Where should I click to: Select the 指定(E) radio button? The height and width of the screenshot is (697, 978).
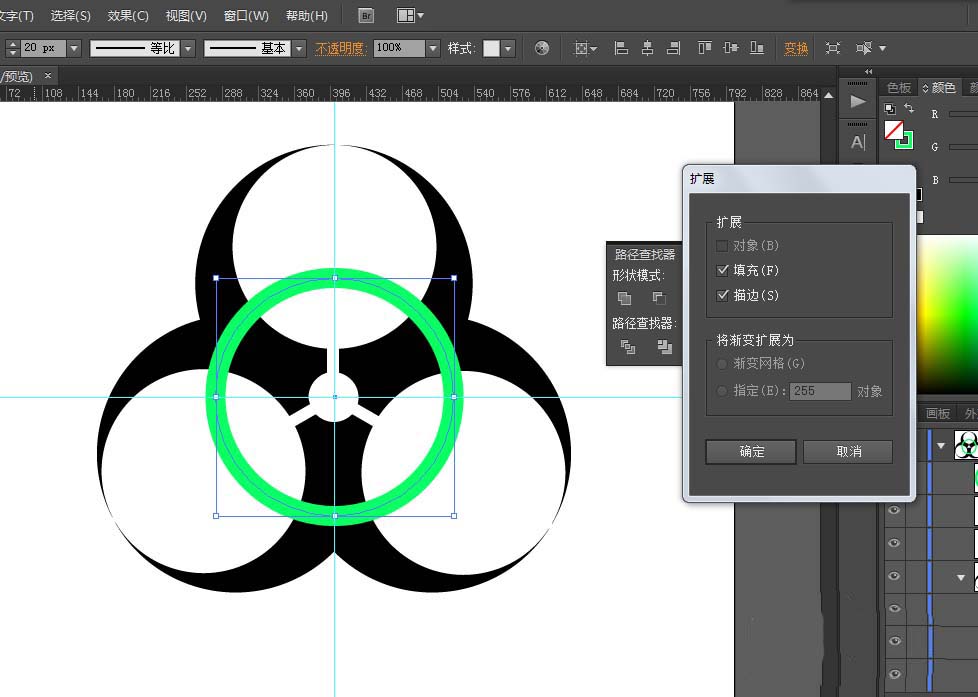click(x=722, y=391)
